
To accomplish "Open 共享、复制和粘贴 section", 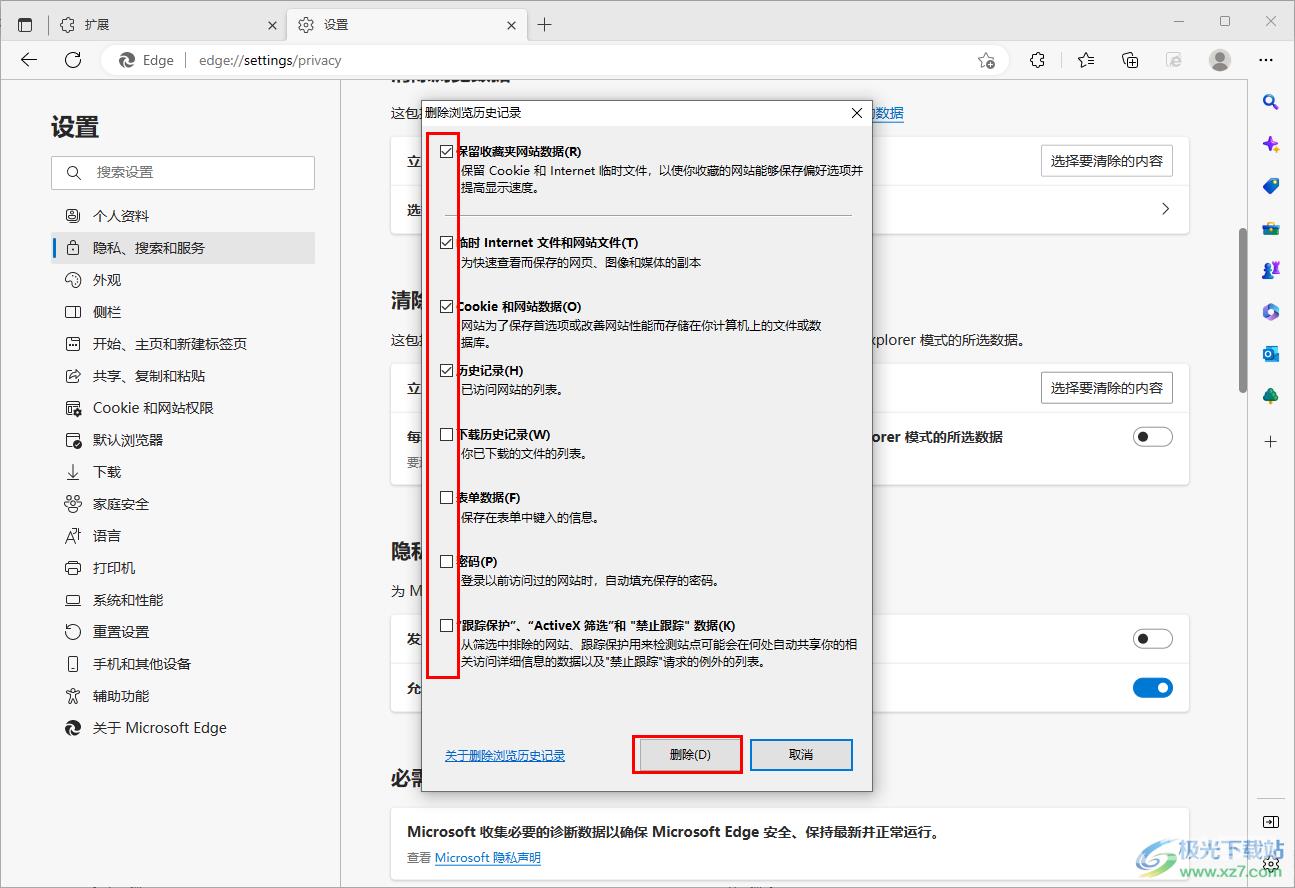I will 183,376.
